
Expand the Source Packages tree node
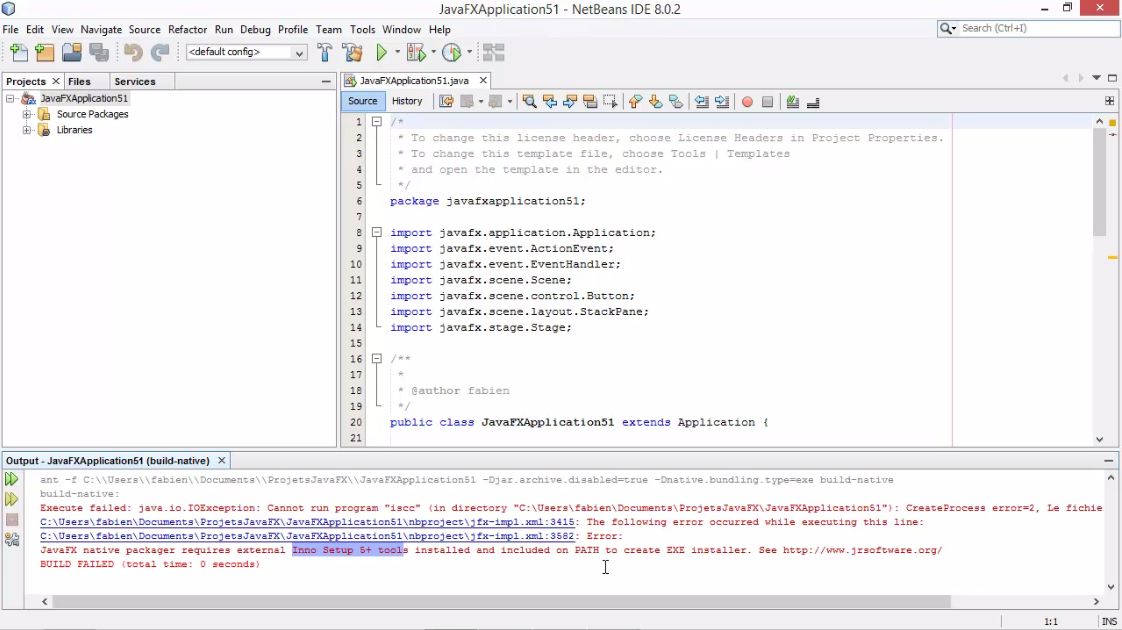[x=27, y=114]
